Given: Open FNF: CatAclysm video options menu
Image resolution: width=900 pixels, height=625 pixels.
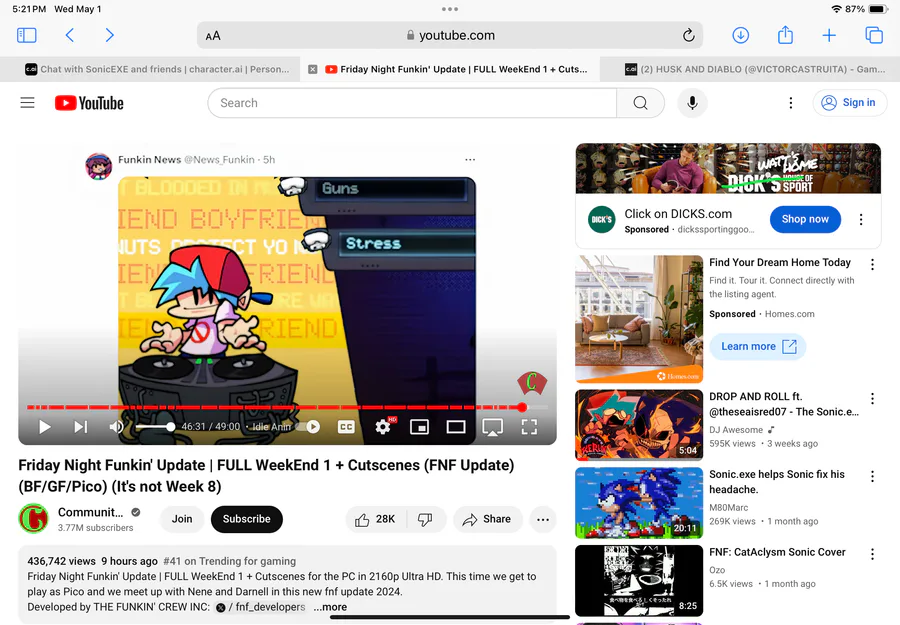Looking at the screenshot, I should pos(872,554).
